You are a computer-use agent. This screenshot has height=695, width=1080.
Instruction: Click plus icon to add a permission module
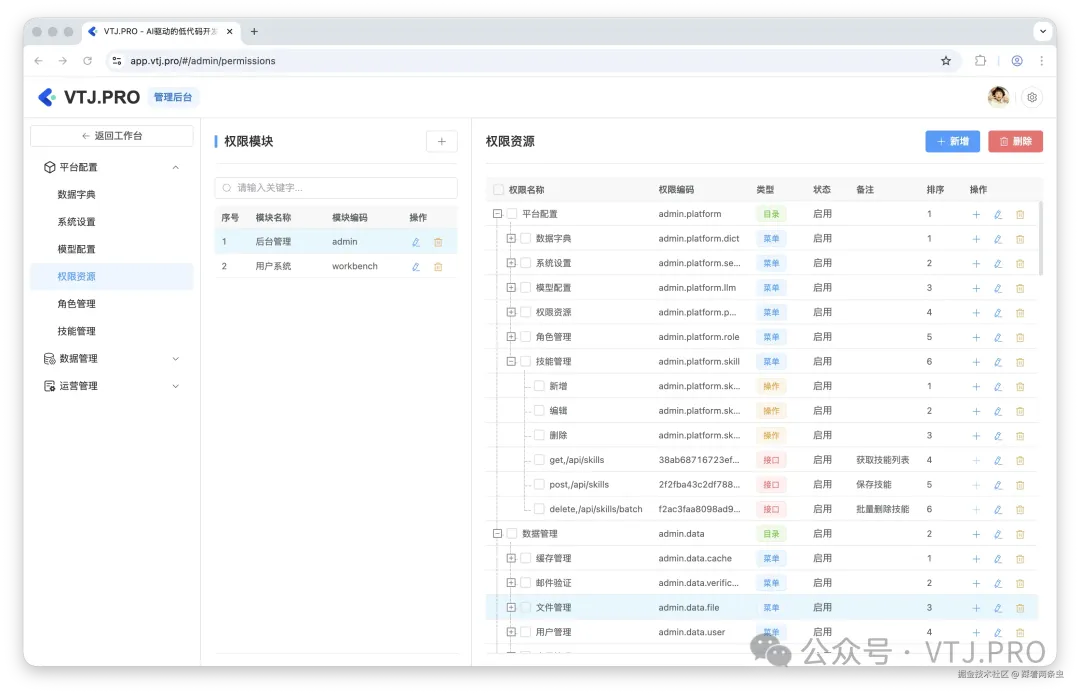click(441, 141)
